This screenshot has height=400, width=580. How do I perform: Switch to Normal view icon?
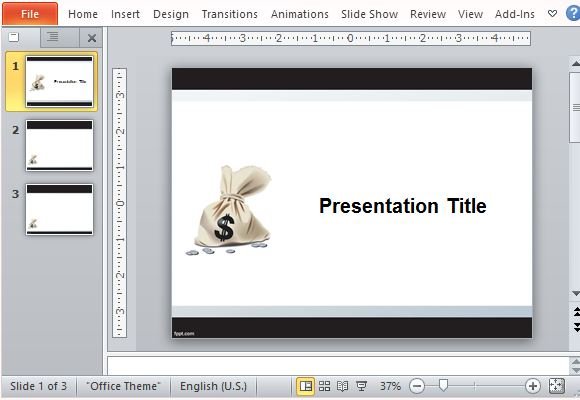pos(306,386)
